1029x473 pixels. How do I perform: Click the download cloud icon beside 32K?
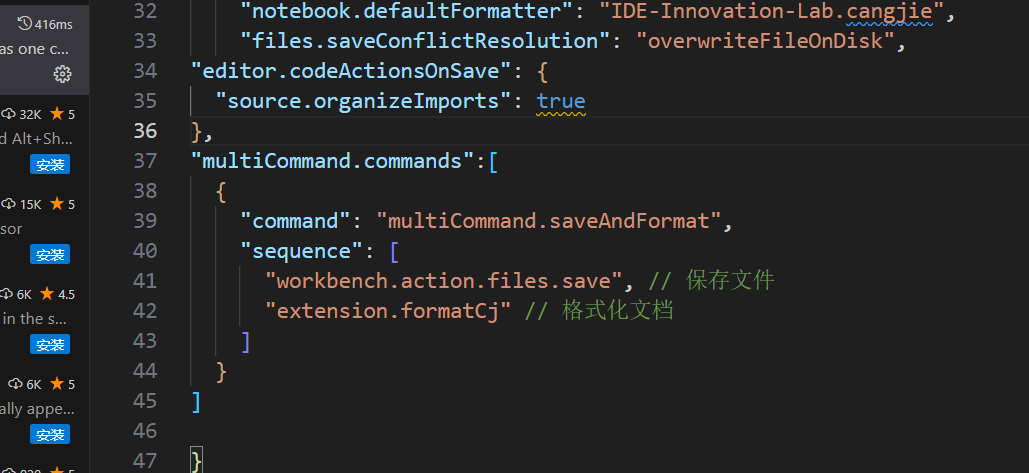pos(9,114)
